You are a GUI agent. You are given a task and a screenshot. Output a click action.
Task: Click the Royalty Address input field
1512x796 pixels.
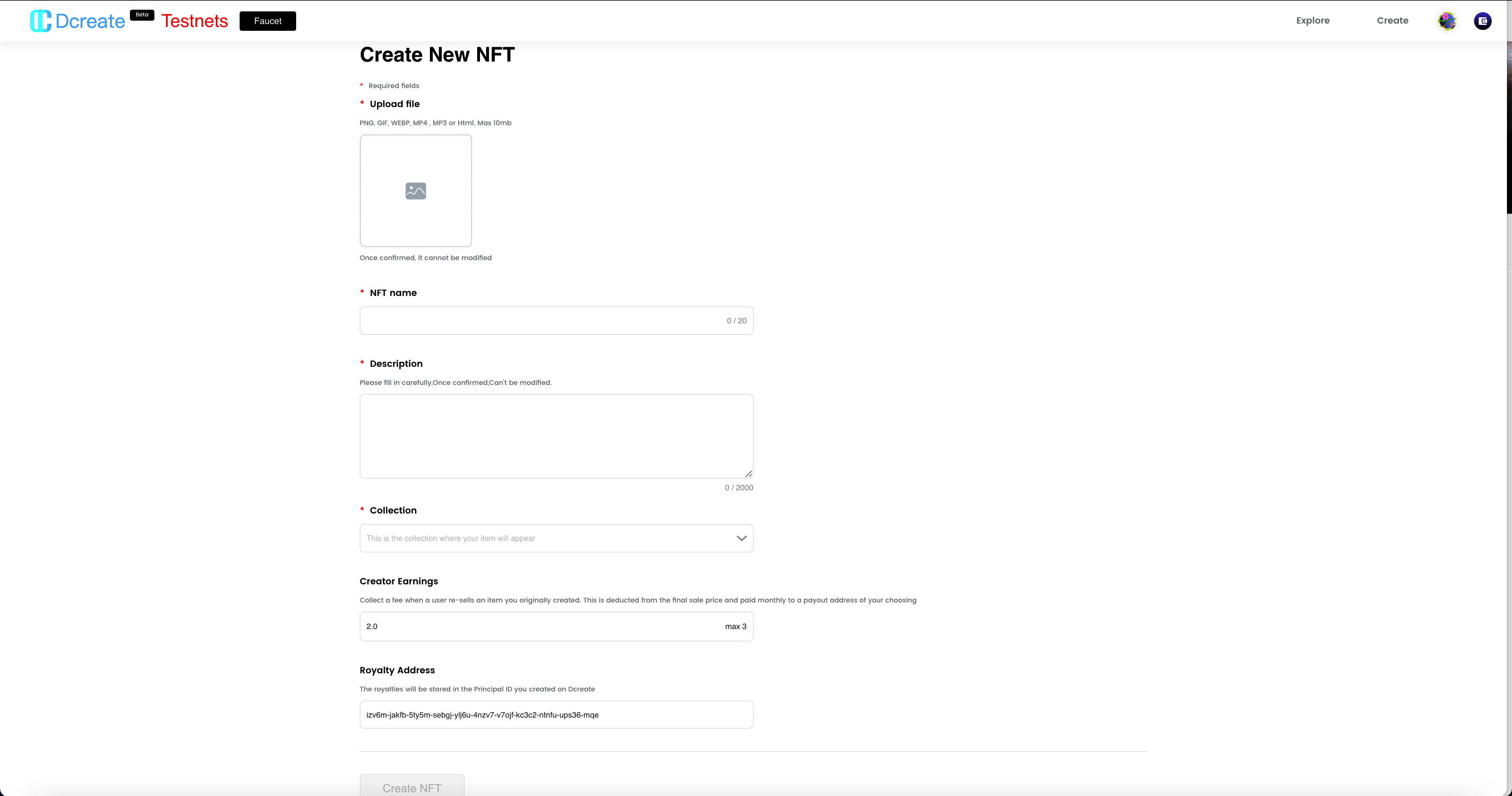tap(556, 715)
